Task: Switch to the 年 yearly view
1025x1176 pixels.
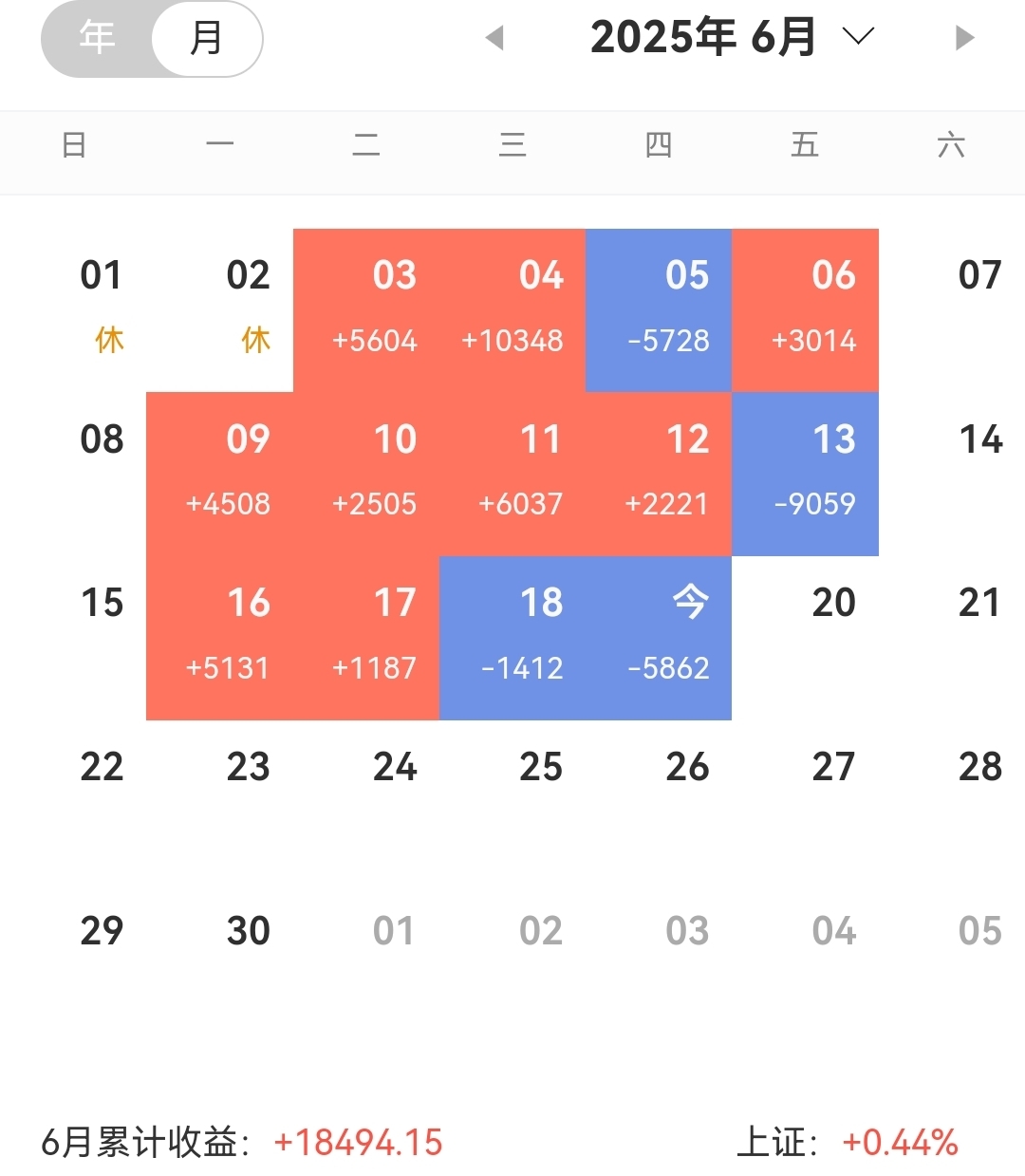Action: point(98,38)
